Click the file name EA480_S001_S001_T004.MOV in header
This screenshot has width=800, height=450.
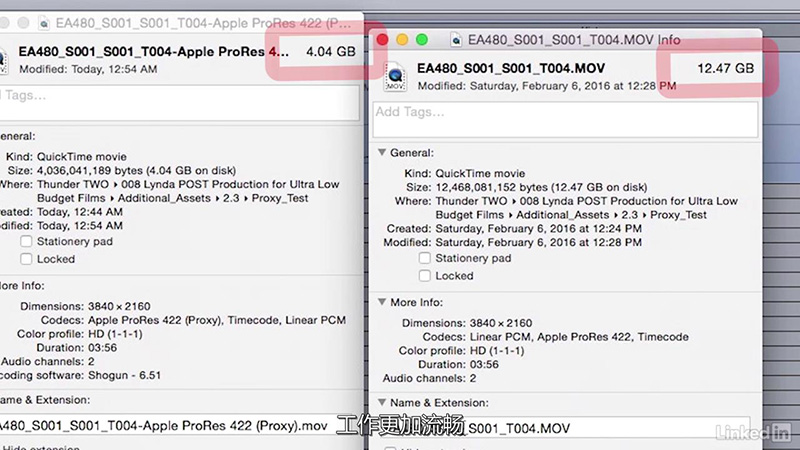click(511, 68)
